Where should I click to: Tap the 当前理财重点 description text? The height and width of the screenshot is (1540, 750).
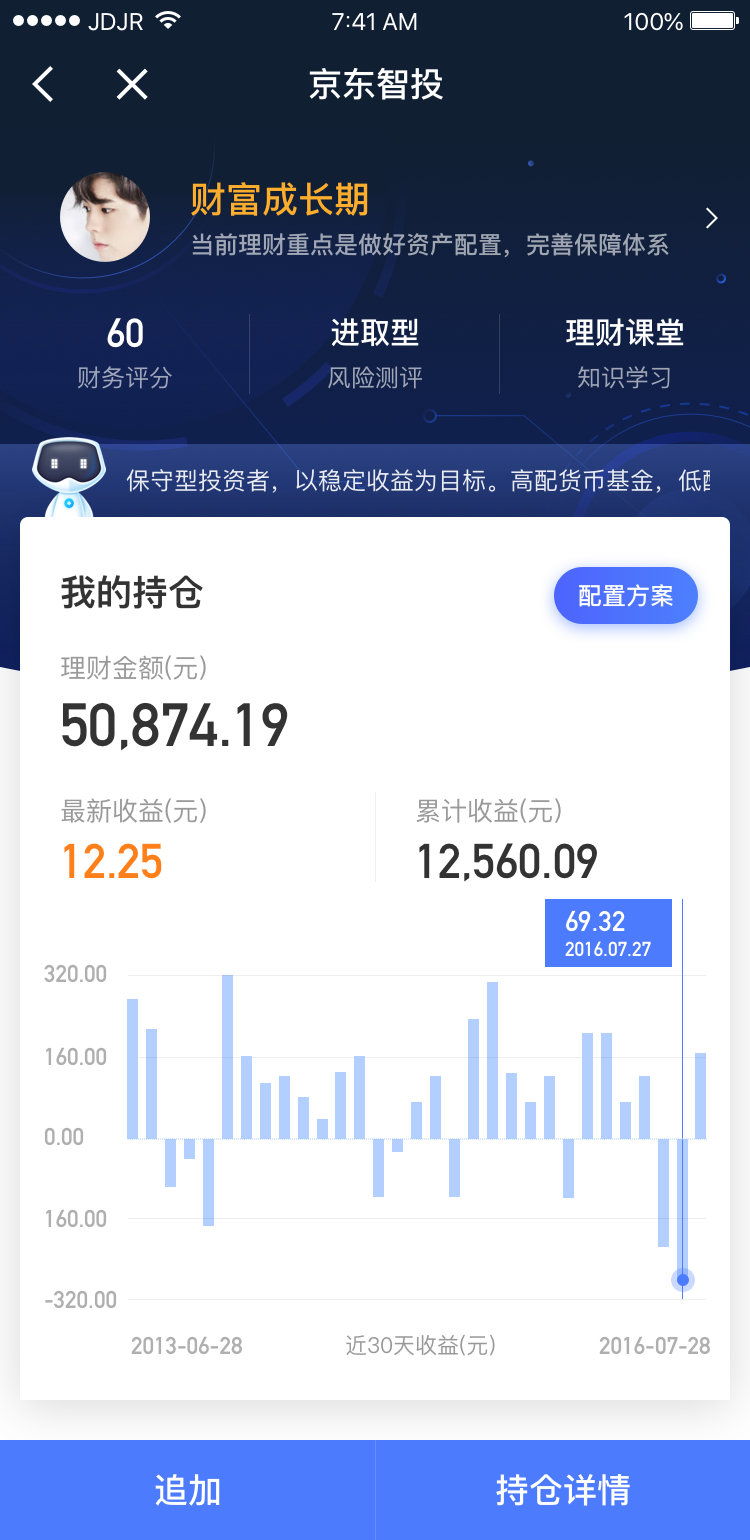tap(430, 245)
